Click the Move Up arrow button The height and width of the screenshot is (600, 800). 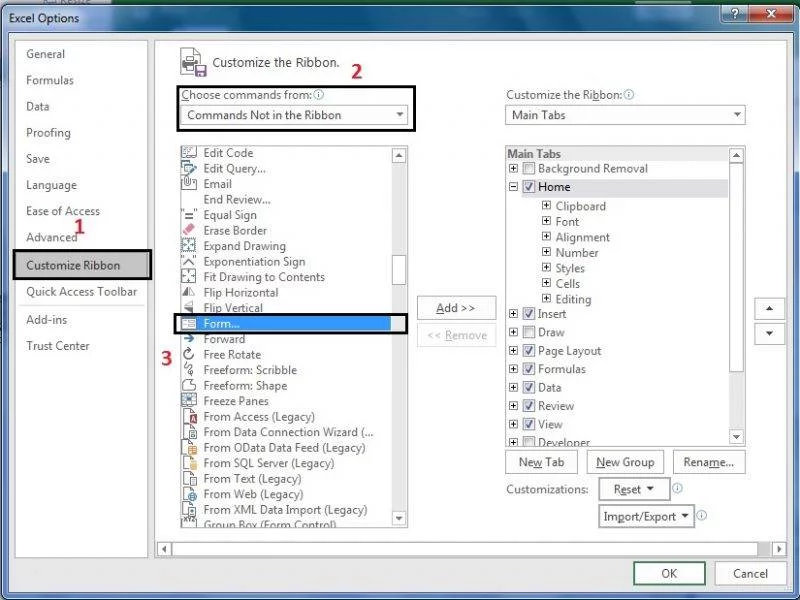pyautogui.click(x=769, y=308)
